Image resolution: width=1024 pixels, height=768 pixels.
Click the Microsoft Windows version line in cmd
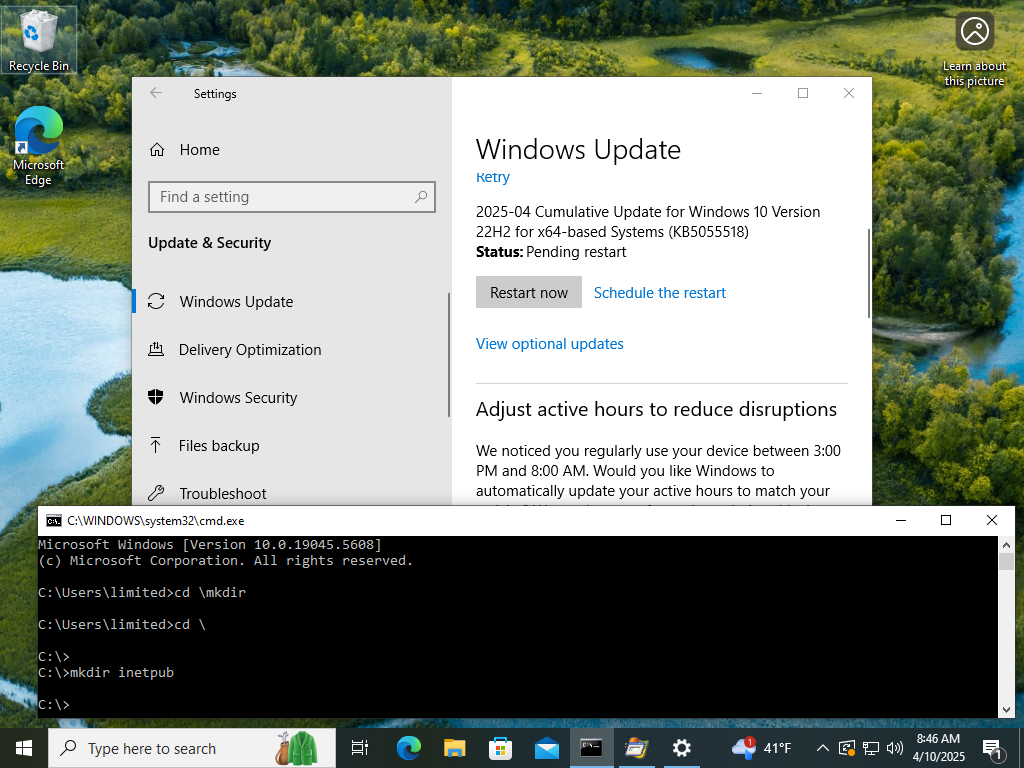210,545
